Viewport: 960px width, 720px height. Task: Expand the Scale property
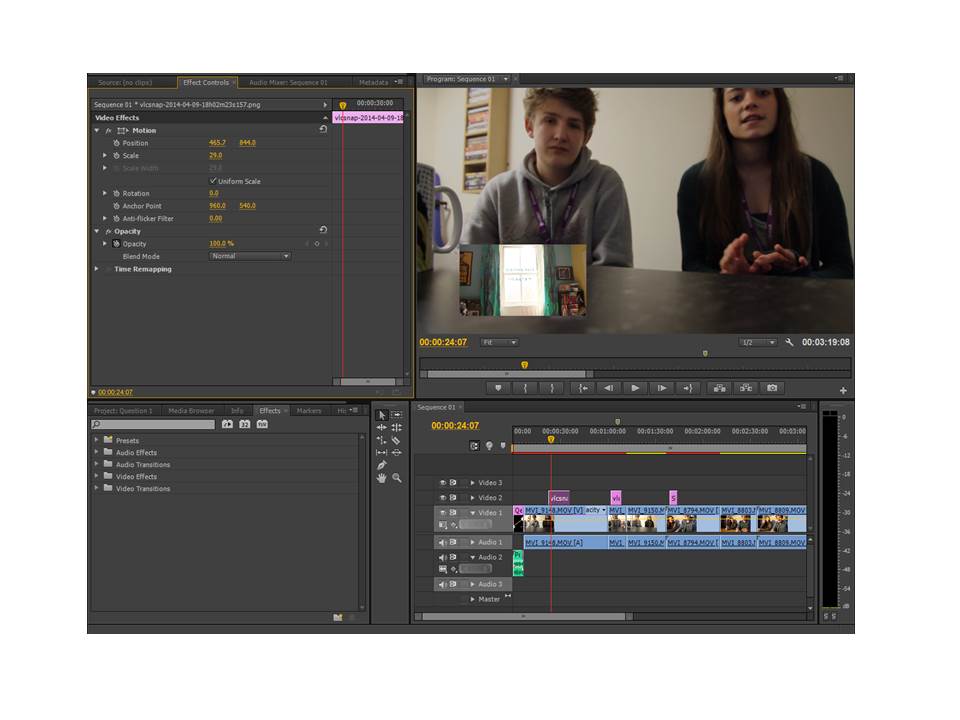[105, 156]
